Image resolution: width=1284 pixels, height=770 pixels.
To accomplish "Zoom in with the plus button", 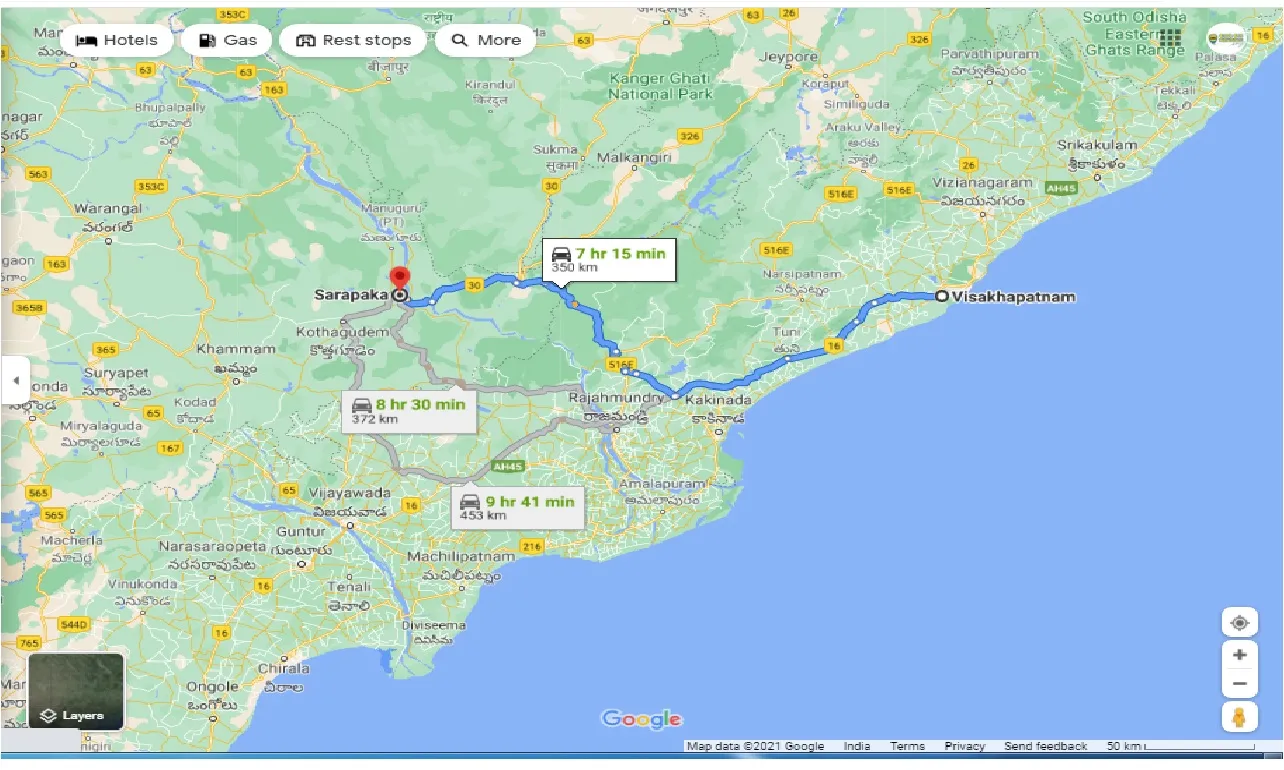I will click(x=1239, y=655).
